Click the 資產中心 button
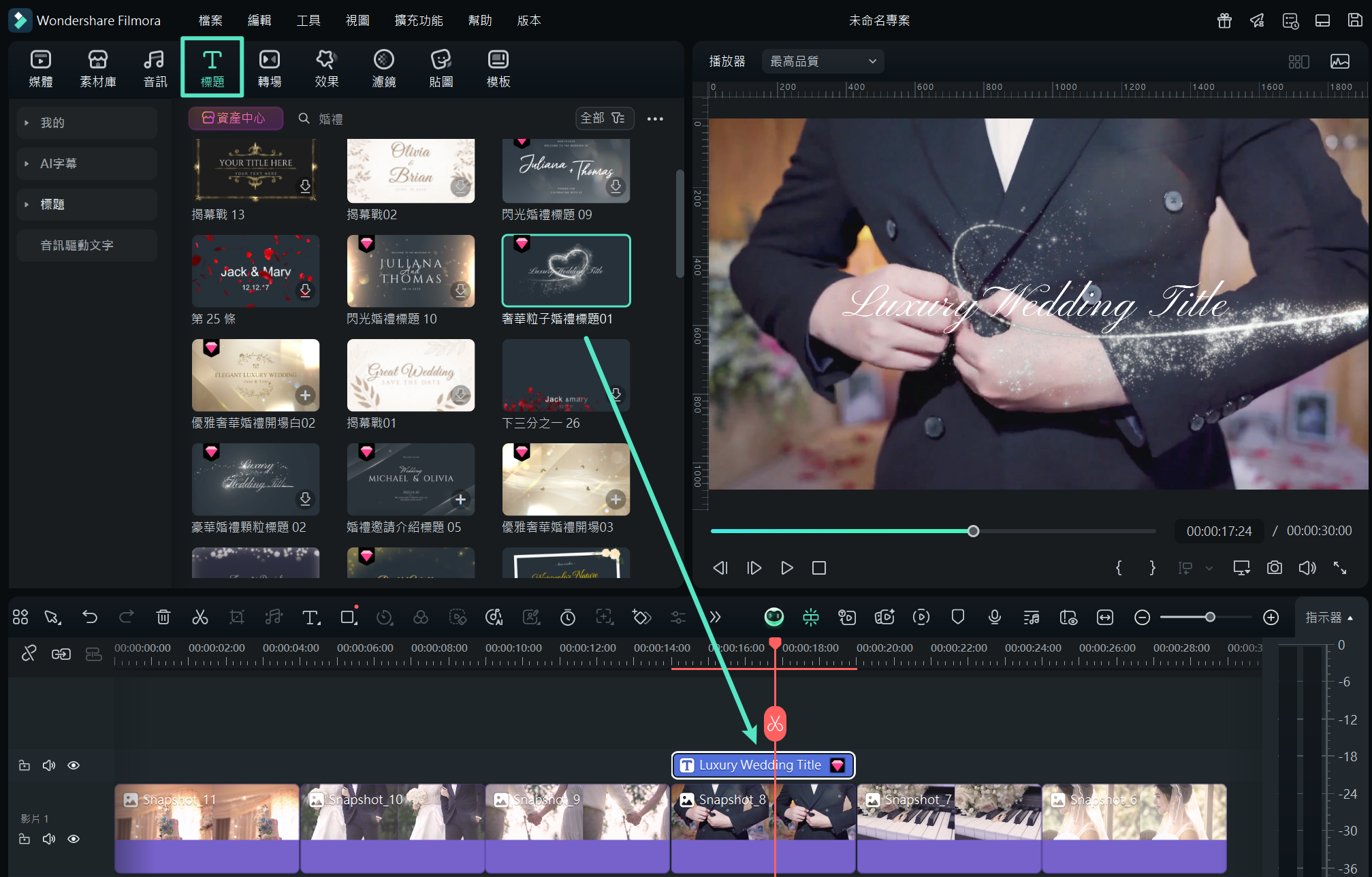1372x877 pixels. 235,118
